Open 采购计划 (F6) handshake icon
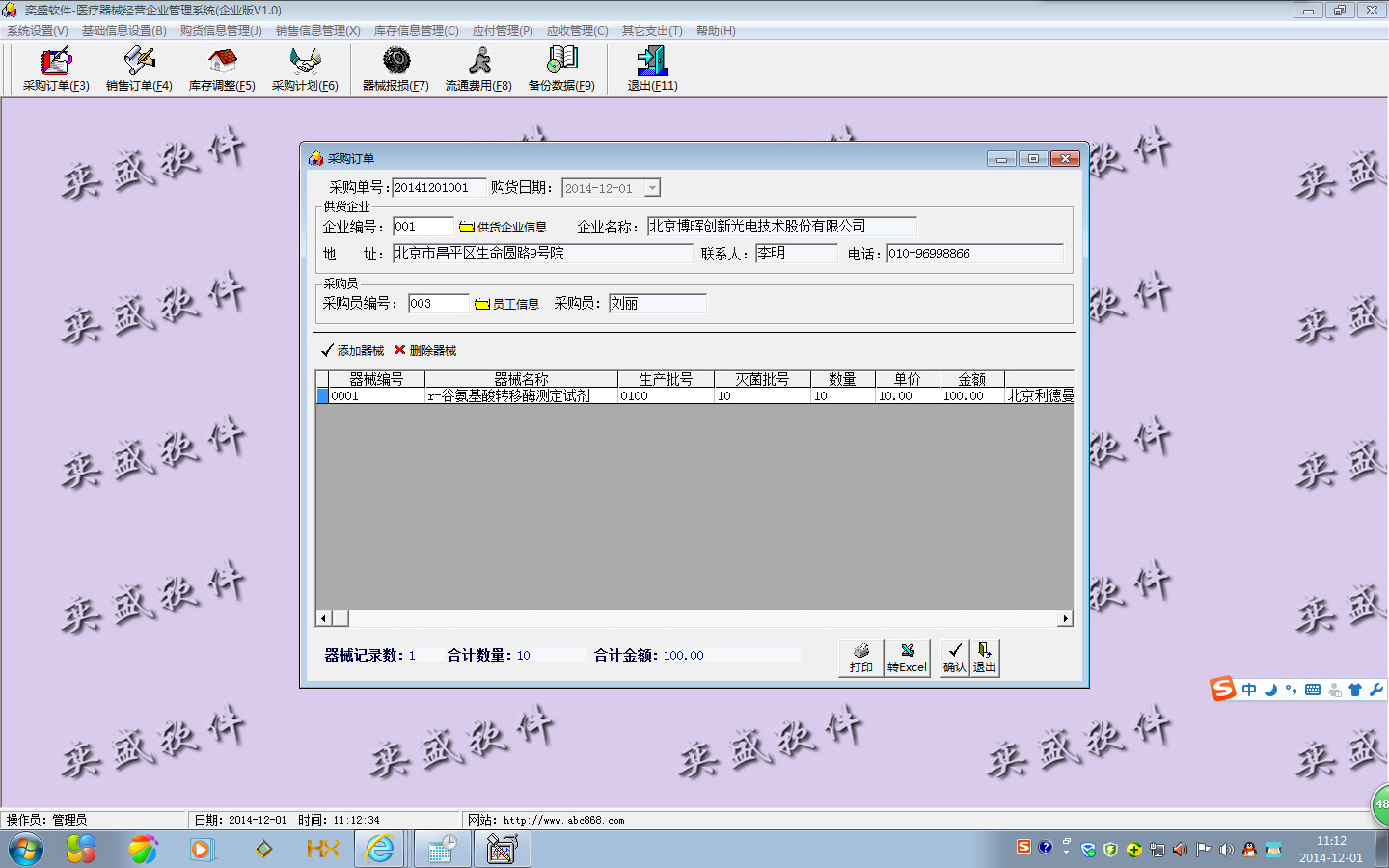The height and width of the screenshot is (868, 1389). (x=305, y=68)
